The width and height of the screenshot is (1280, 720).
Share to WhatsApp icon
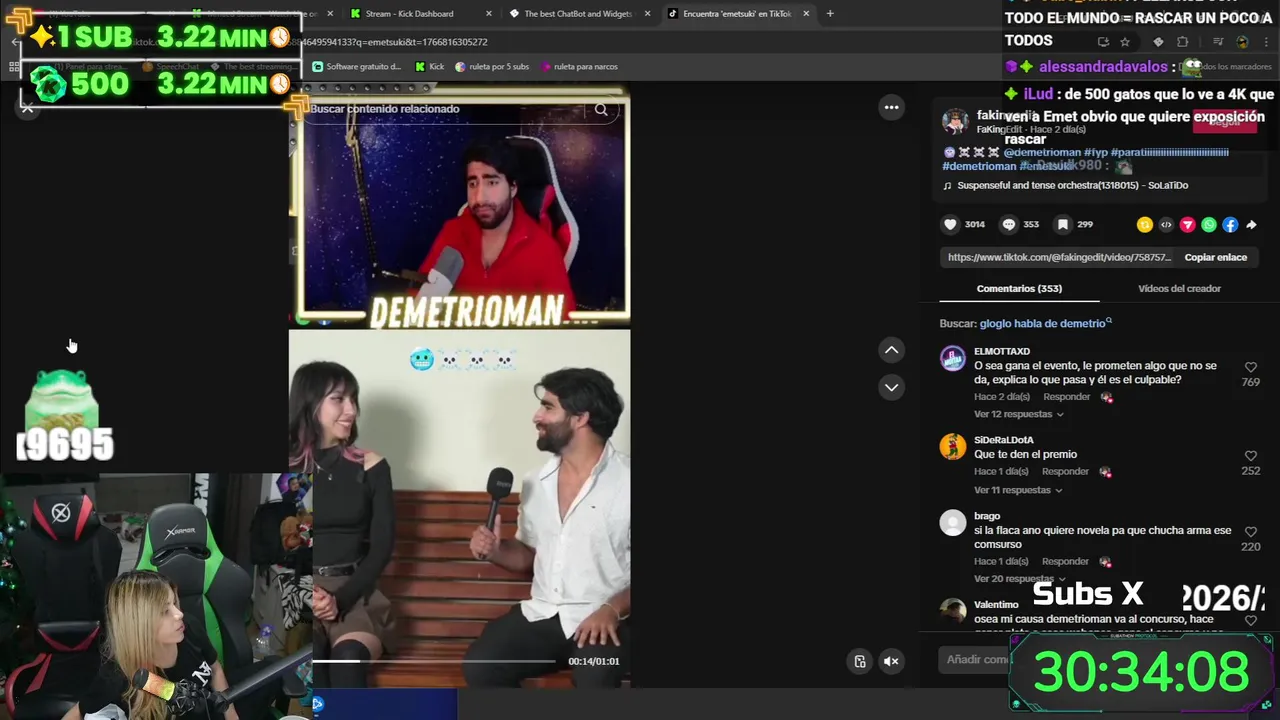1209,225
